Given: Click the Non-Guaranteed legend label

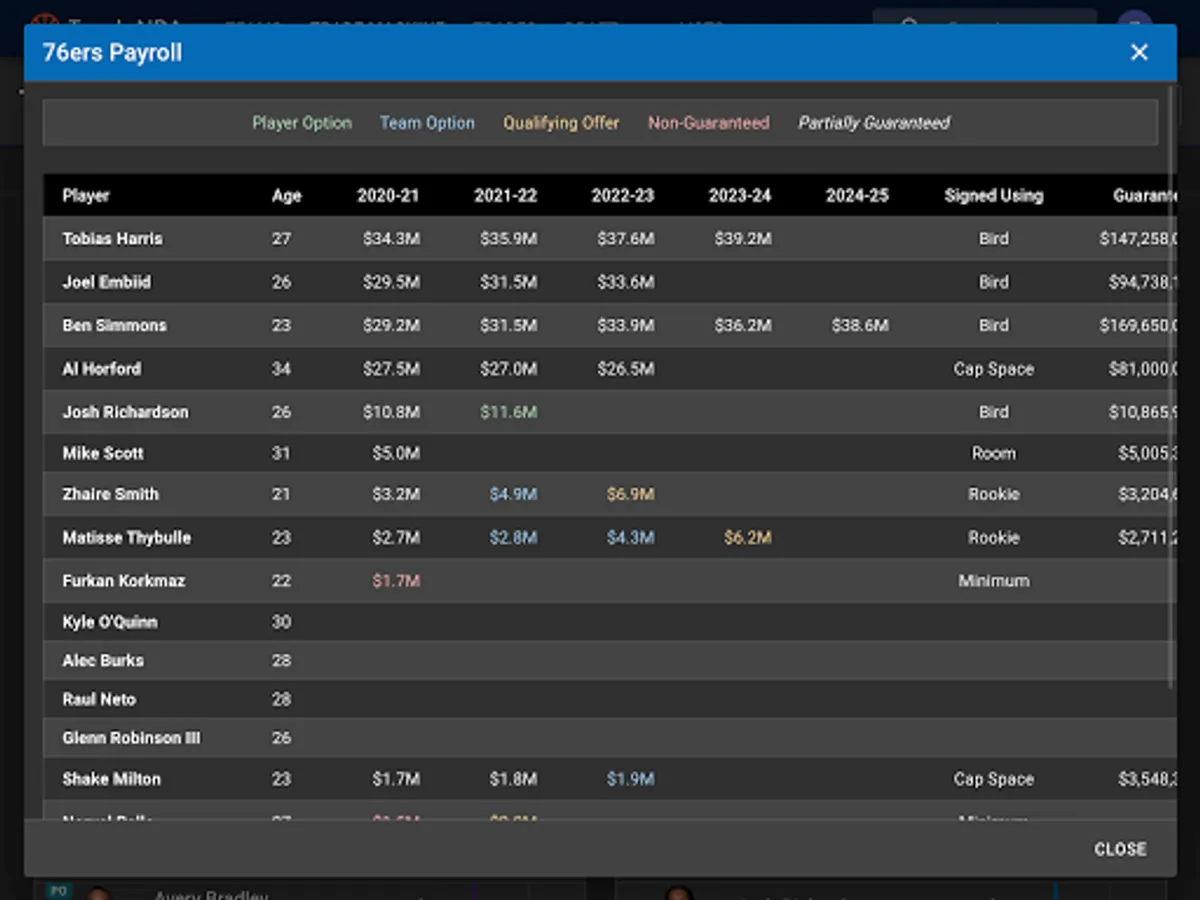Looking at the screenshot, I should pos(709,123).
